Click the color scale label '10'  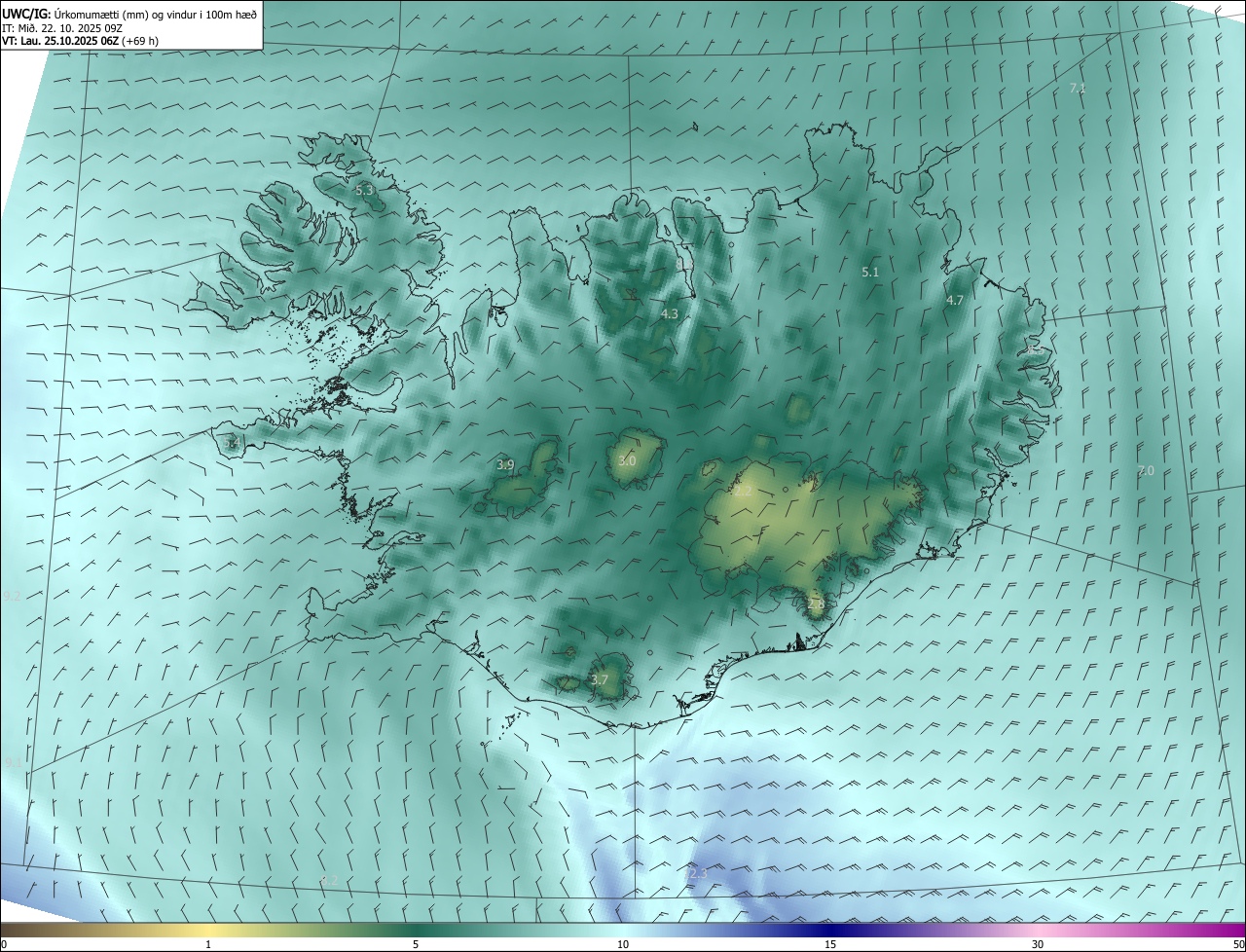coord(623,944)
